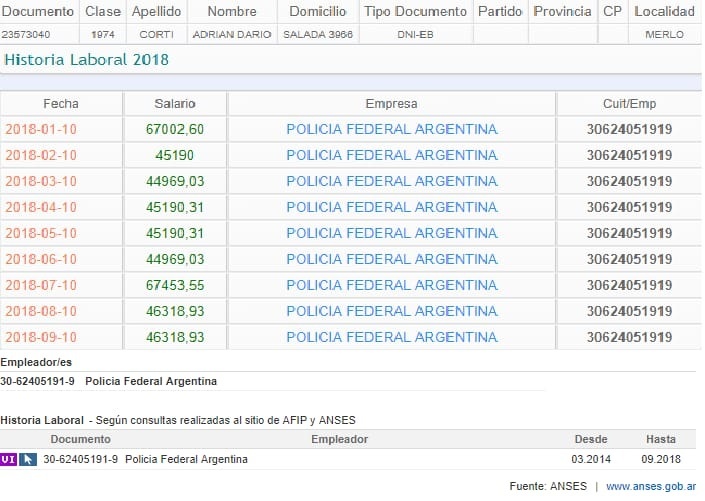Click the Desde value 03.2014
This screenshot has width=705, height=501.
coord(591,459)
